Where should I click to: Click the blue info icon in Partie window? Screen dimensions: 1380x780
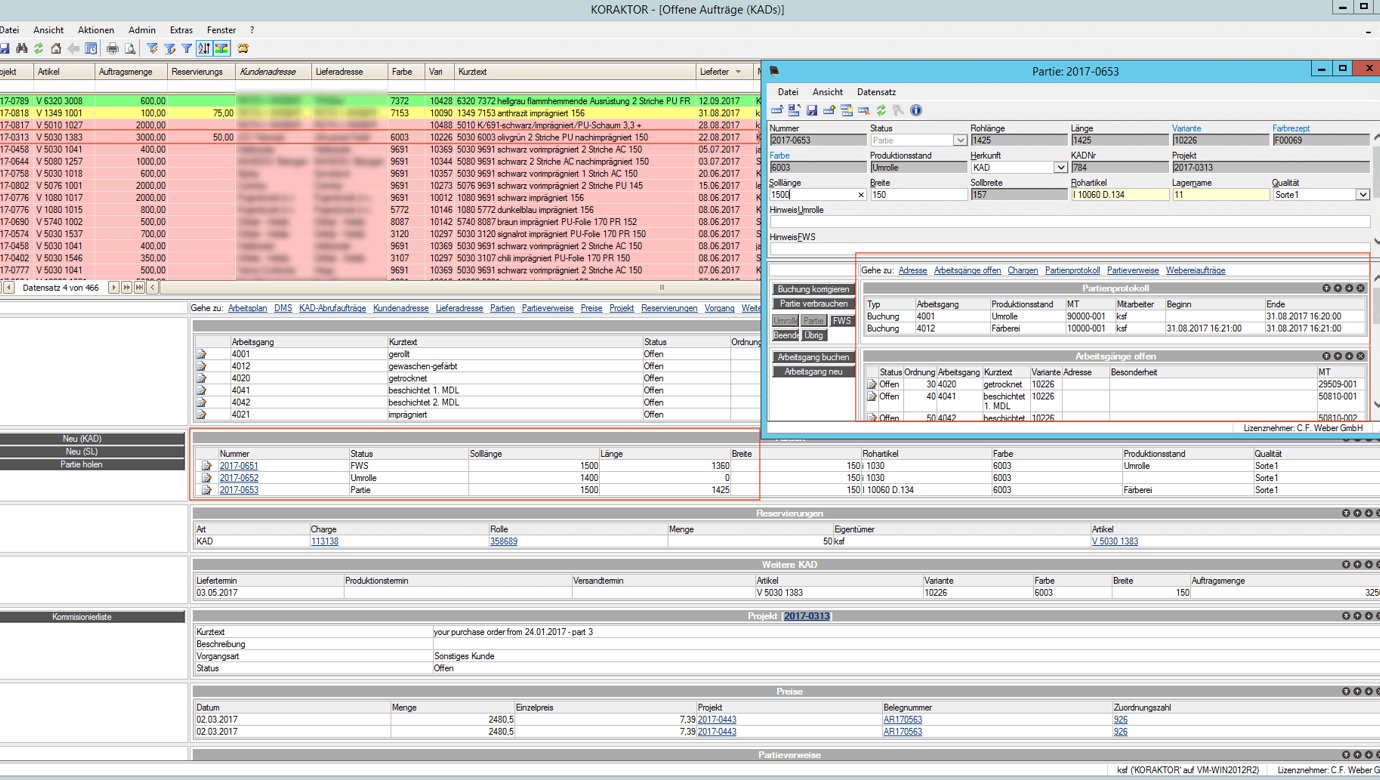915,110
